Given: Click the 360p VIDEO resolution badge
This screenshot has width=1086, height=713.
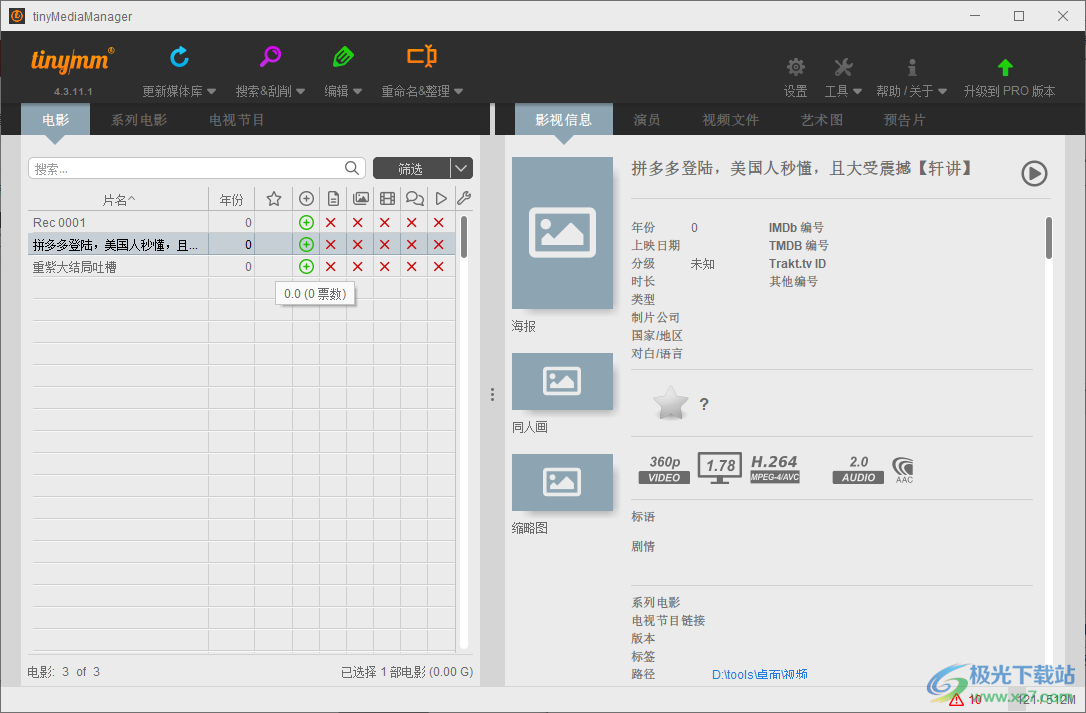Looking at the screenshot, I should click(664, 469).
